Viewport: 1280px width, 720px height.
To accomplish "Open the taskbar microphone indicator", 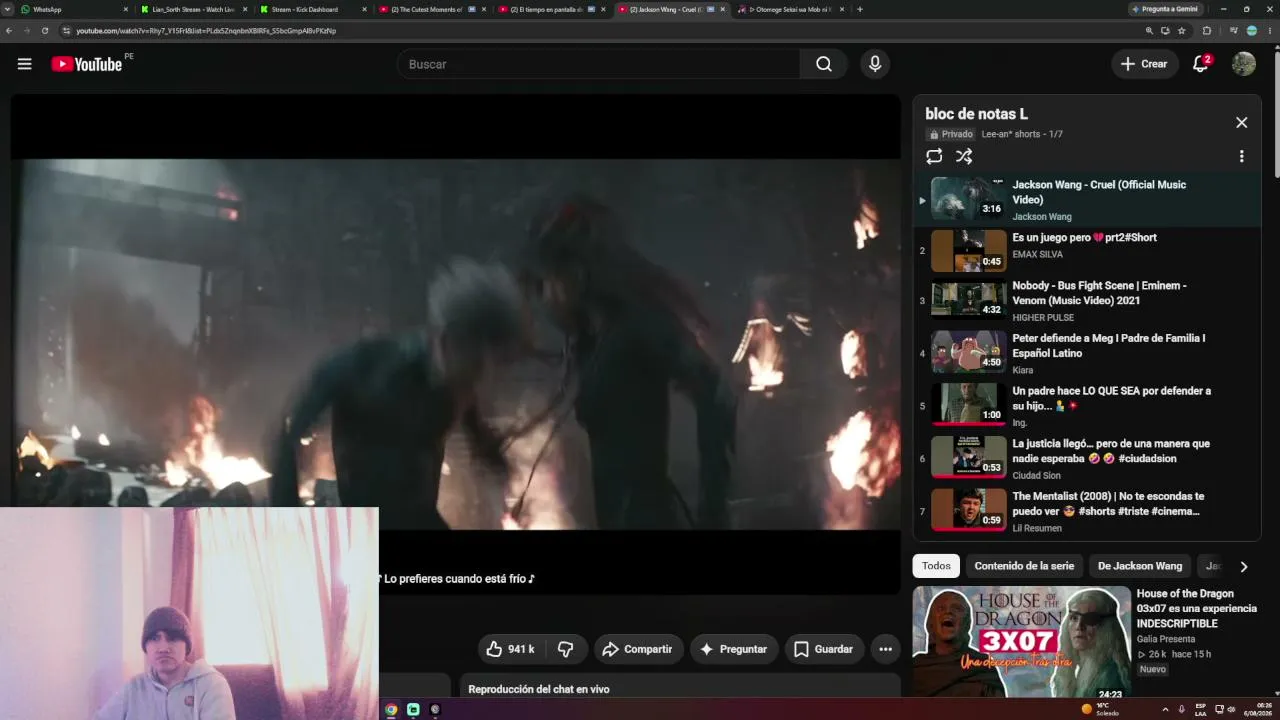I will (1182, 709).
